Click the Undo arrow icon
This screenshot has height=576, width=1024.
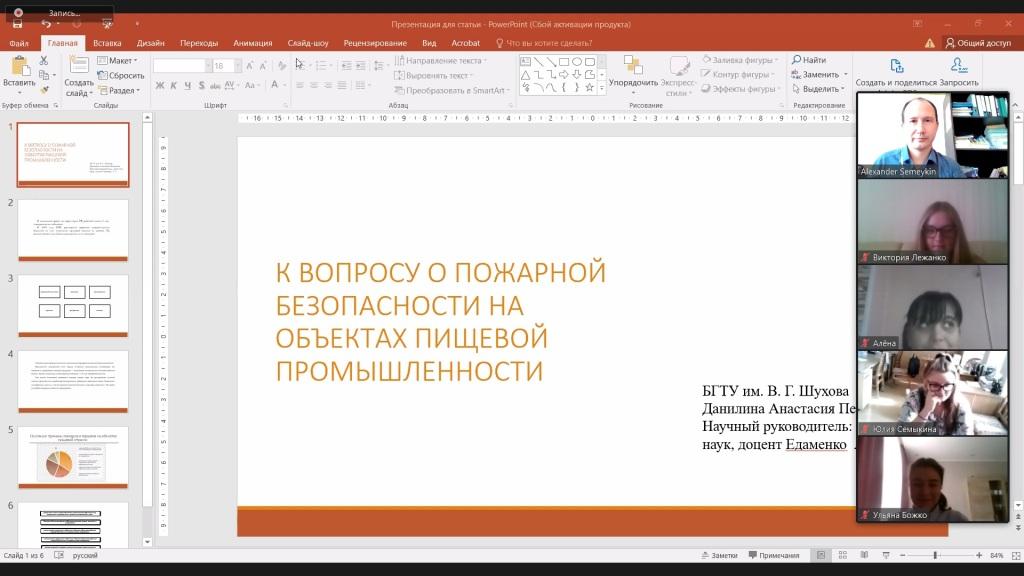[x=46, y=24]
